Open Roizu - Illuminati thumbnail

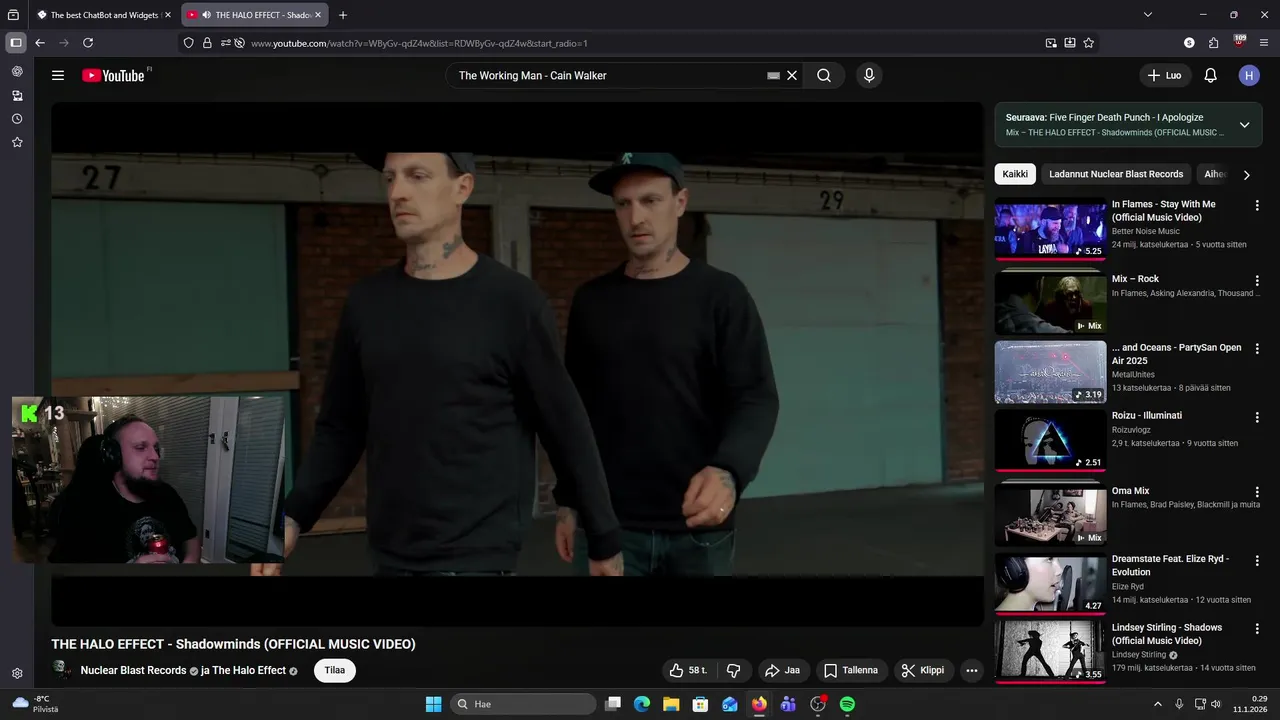(1050, 440)
